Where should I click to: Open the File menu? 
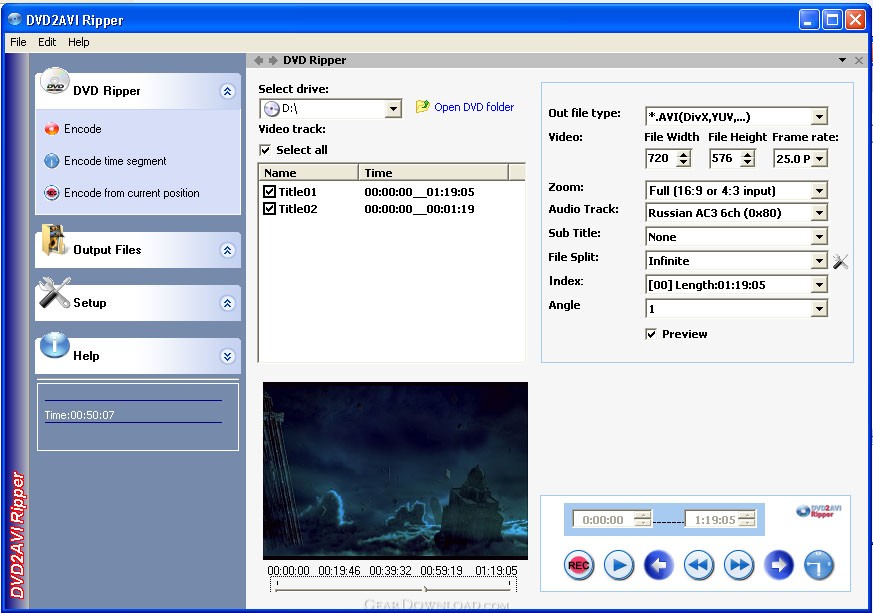18,42
